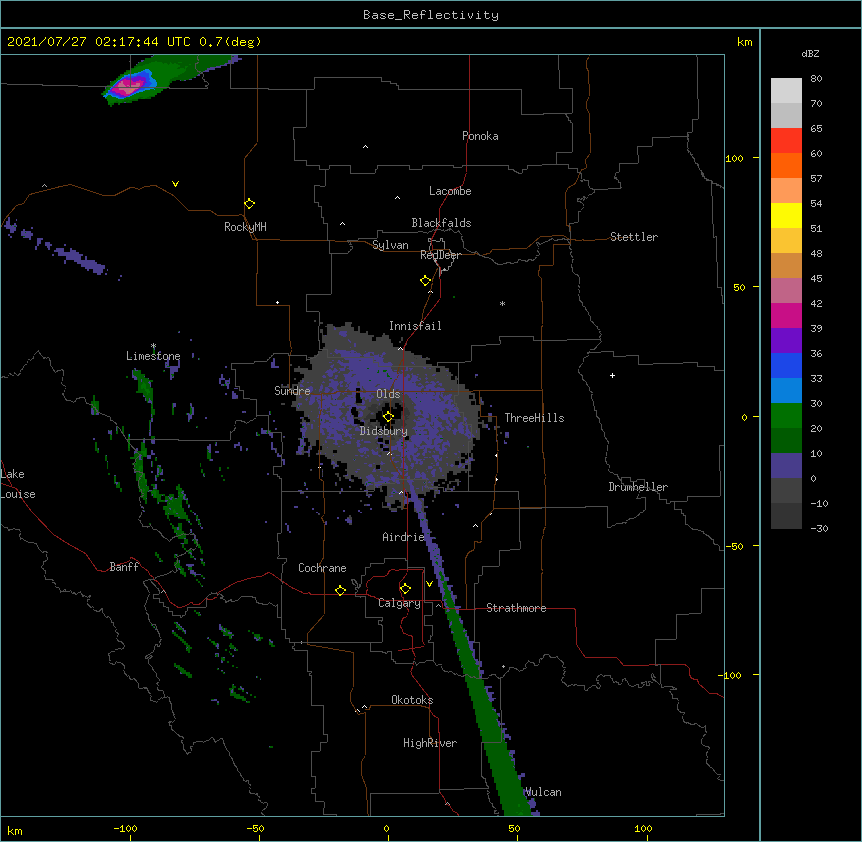Select the Strathmore label
Viewport: 862px width, 842px height.
[x=516, y=608]
